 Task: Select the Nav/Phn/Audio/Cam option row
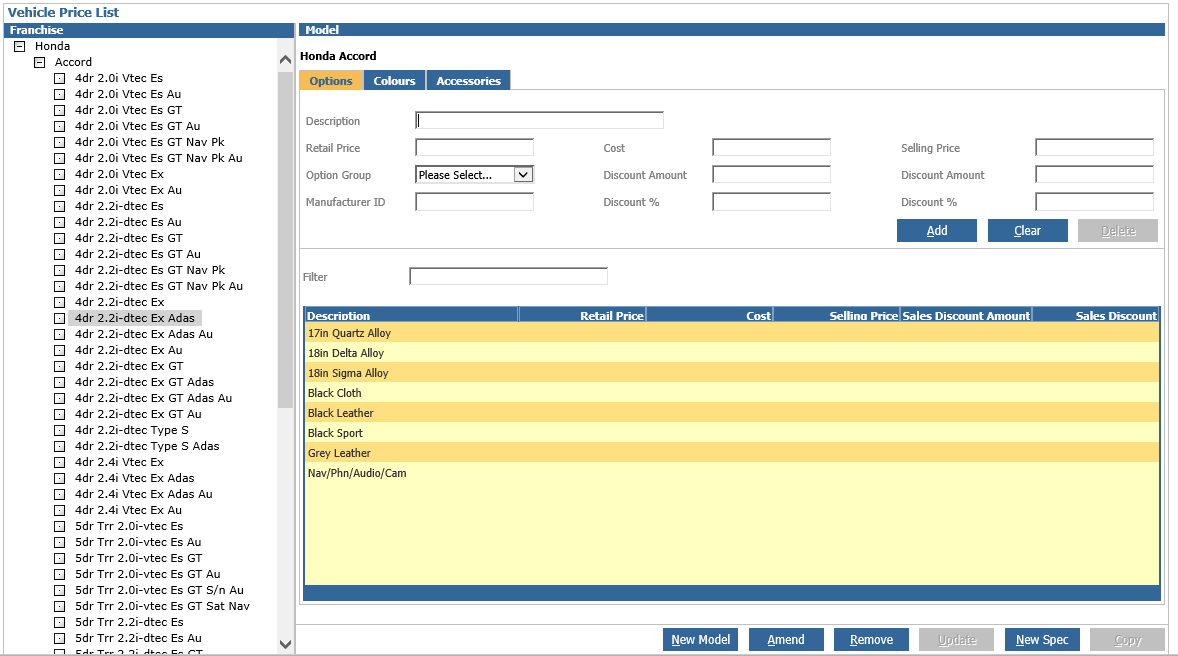(732, 473)
